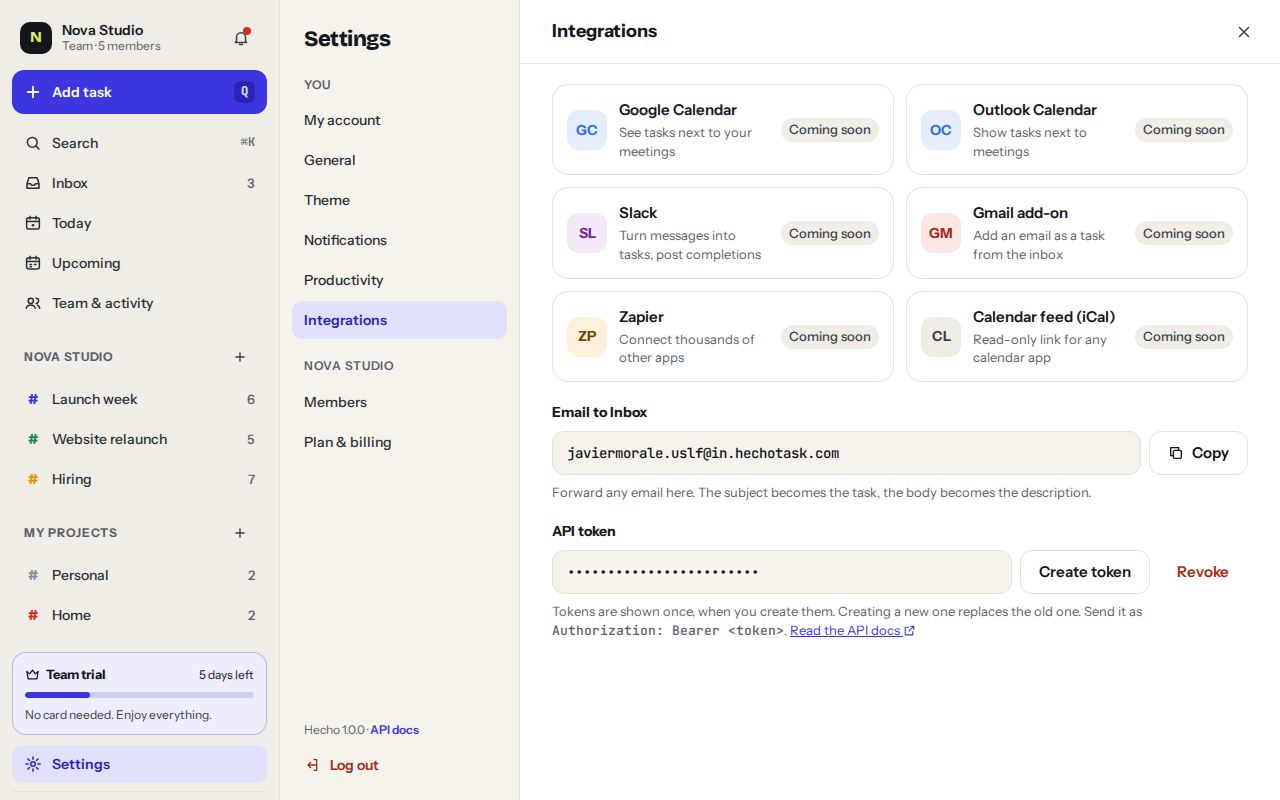Click the Search magnifier icon
The image size is (1280, 800).
pos(33,143)
